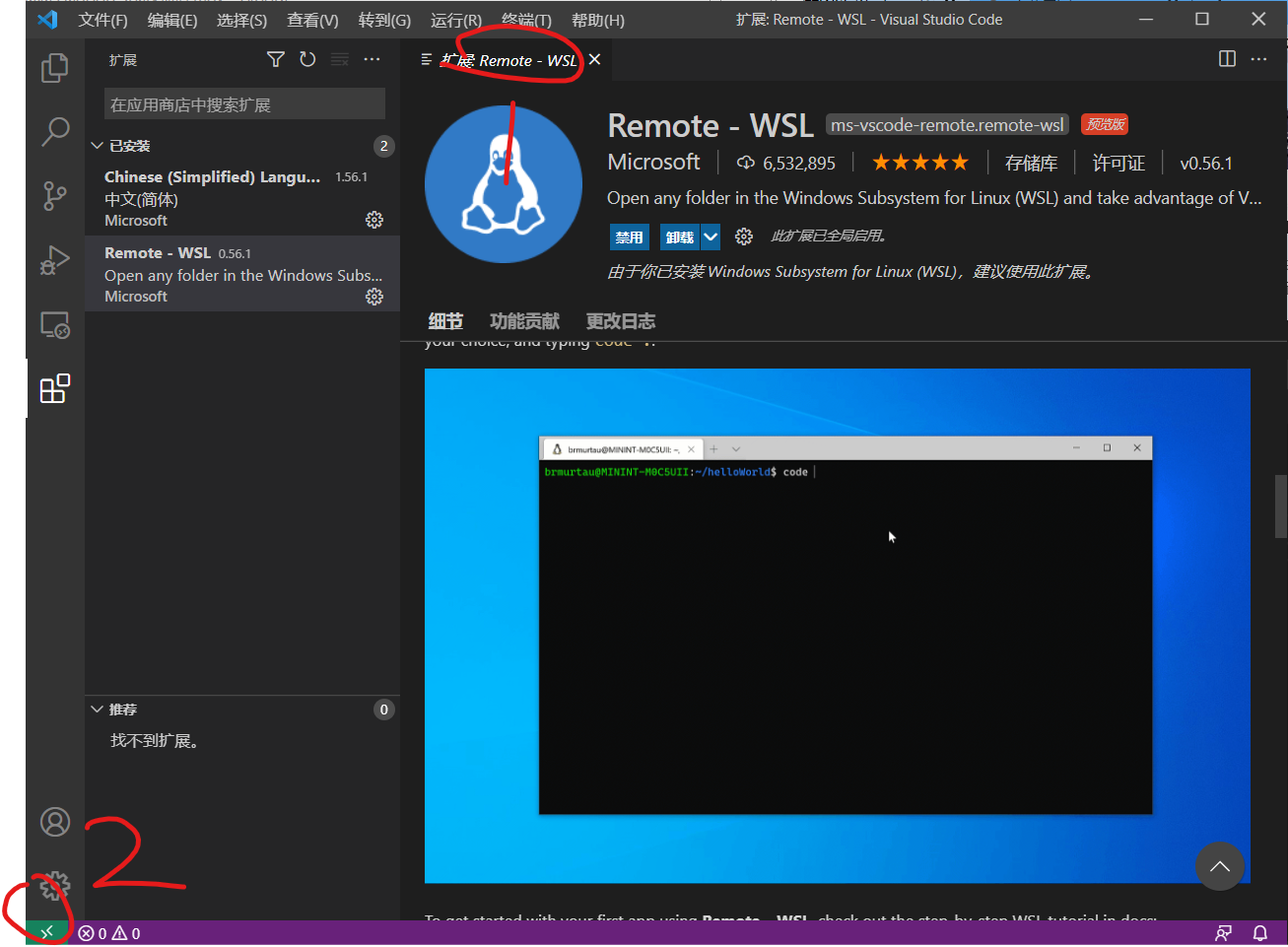
Task: Clear extensions search results icon
Action: pos(340,60)
